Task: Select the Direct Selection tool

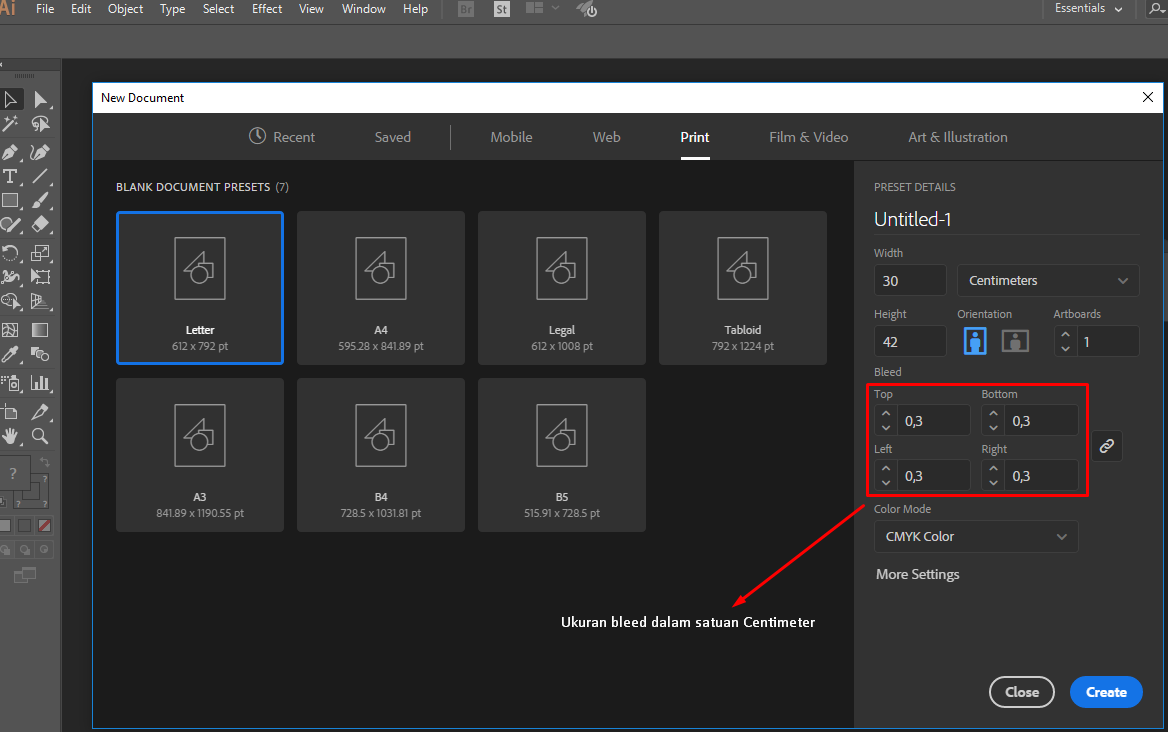Action: pos(40,99)
